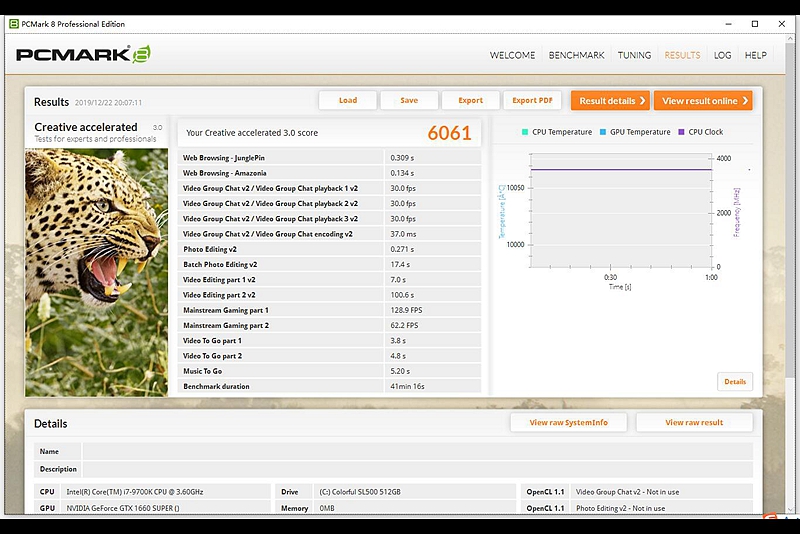The height and width of the screenshot is (534, 800).
Task: Switch to the BENCHMARK tab
Action: click(x=576, y=55)
